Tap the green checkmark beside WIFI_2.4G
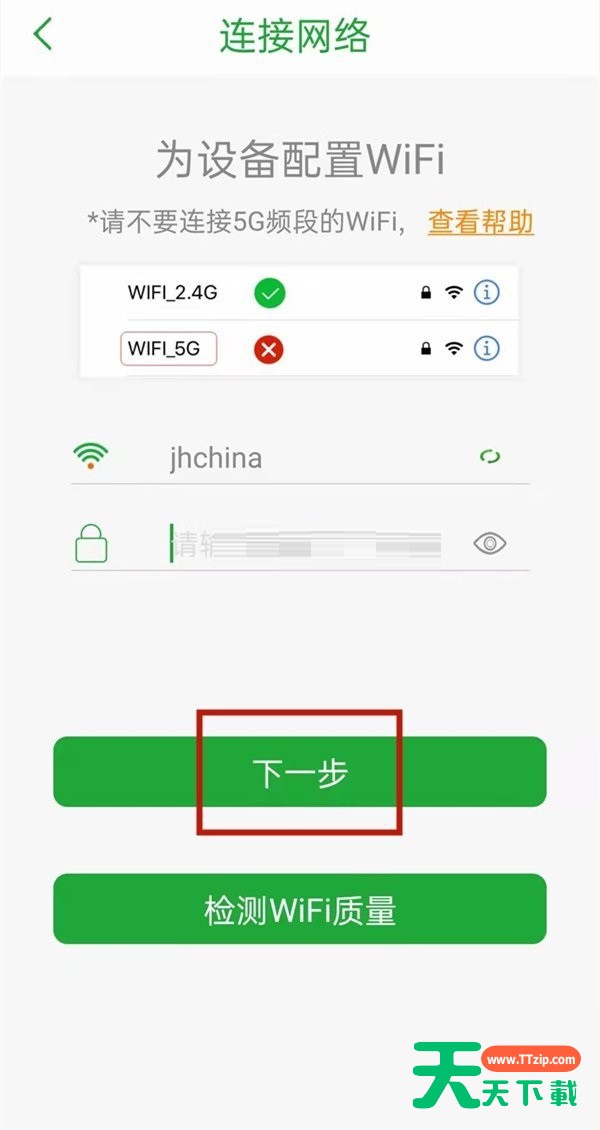 (269, 293)
